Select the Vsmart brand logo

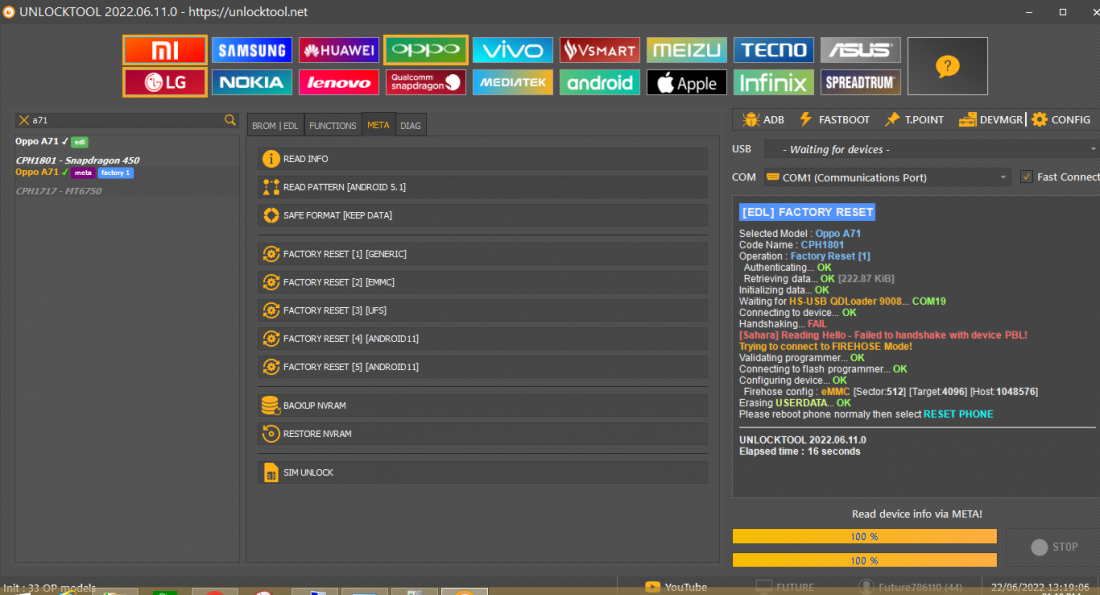point(600,50)
